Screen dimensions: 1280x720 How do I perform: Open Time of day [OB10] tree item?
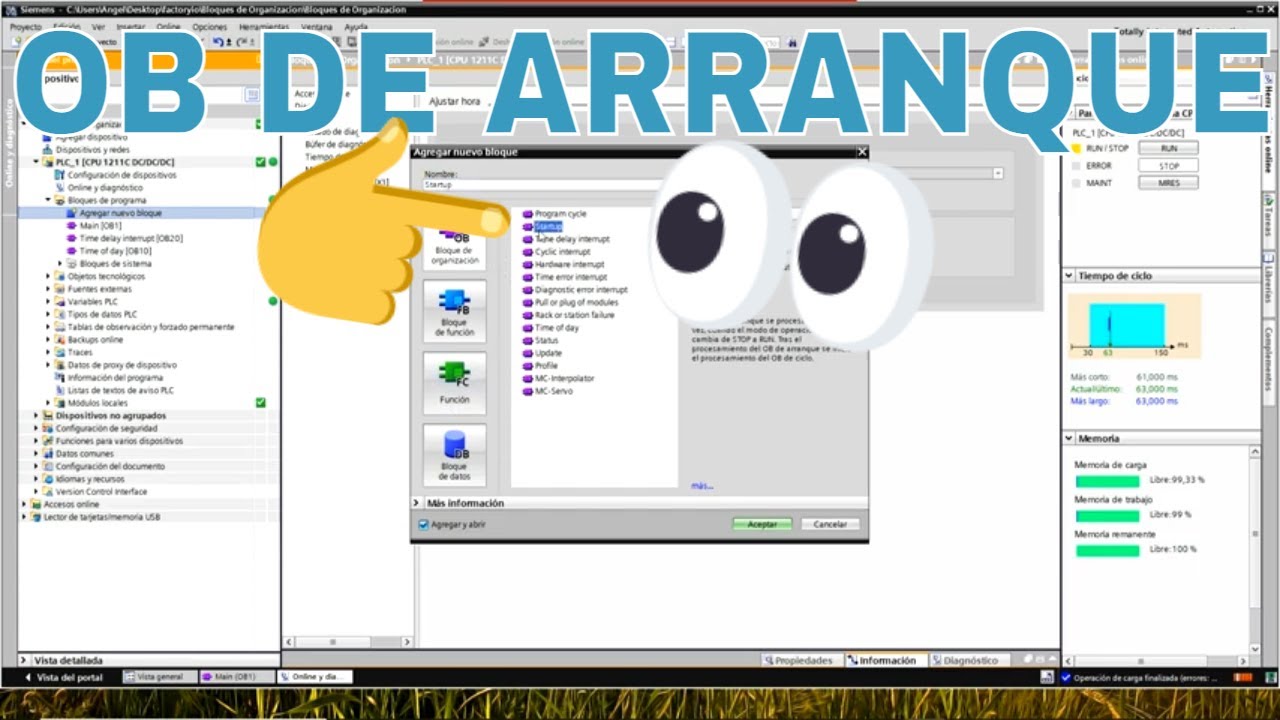[115, 251]
